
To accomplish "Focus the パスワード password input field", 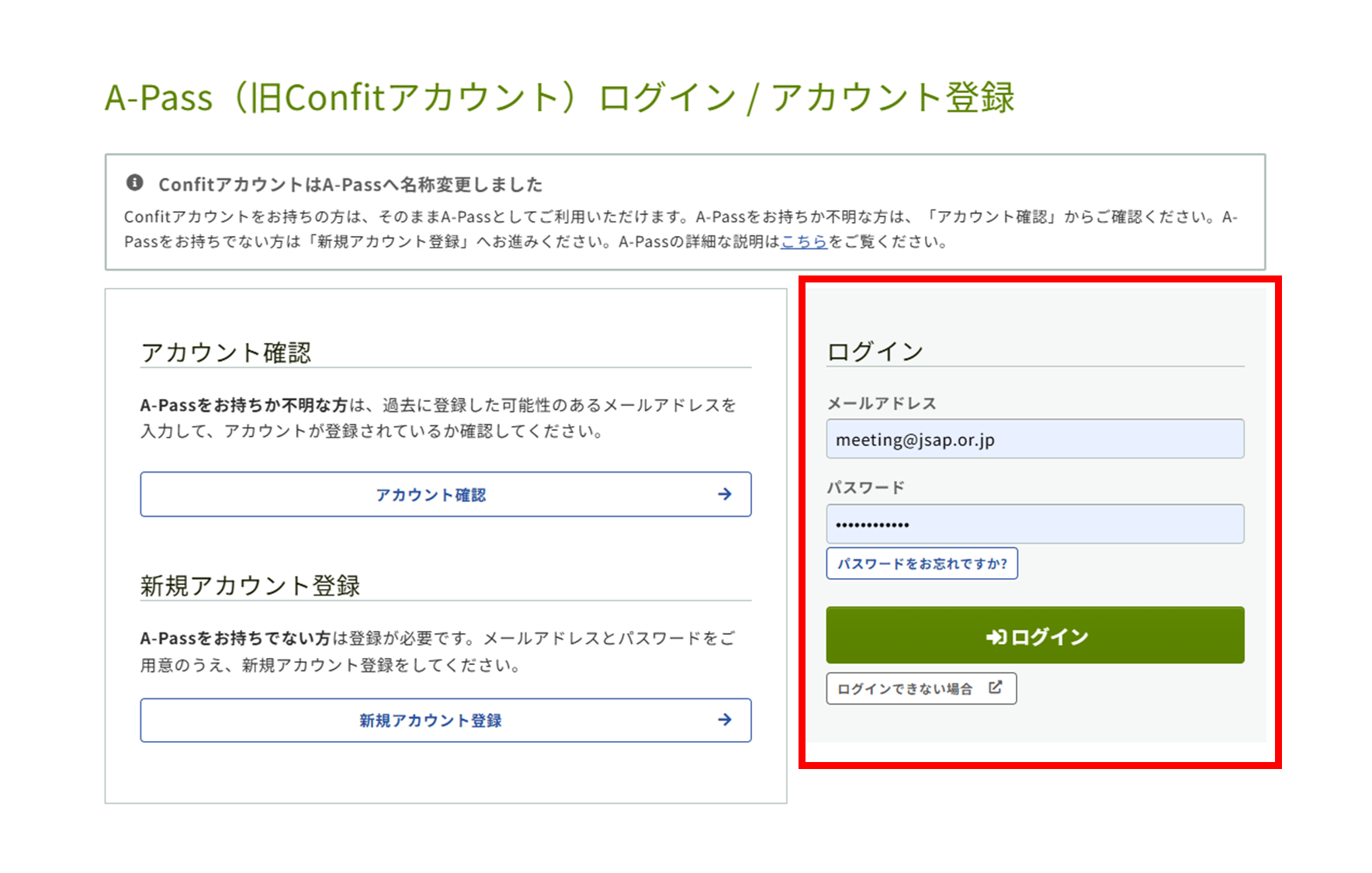I will [1034, 525].
